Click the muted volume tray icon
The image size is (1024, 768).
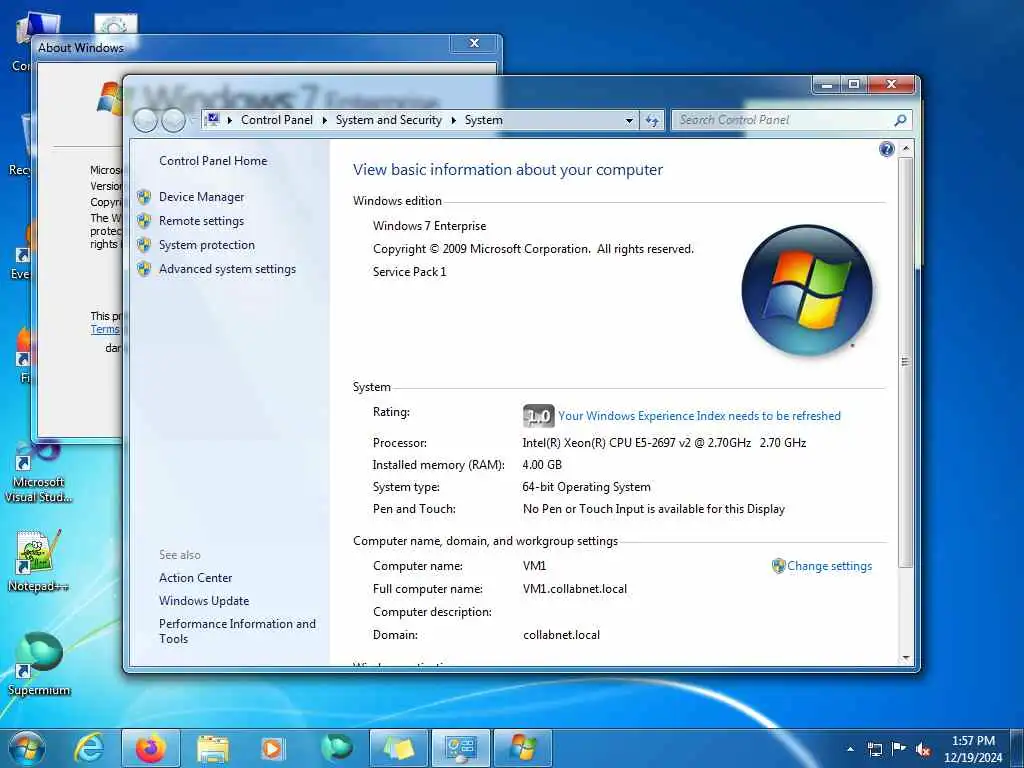(x=923, y=749)
